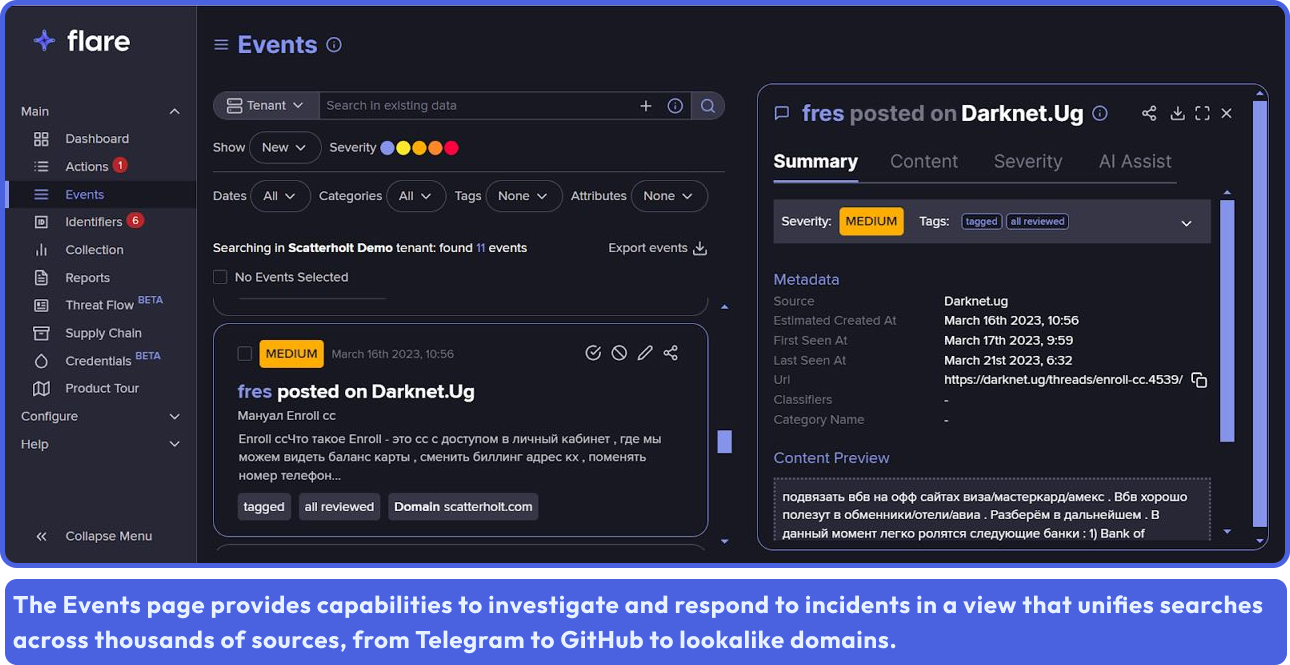Open the hamburger menu beside Events title
The image size is (1290, 665).
221,45
